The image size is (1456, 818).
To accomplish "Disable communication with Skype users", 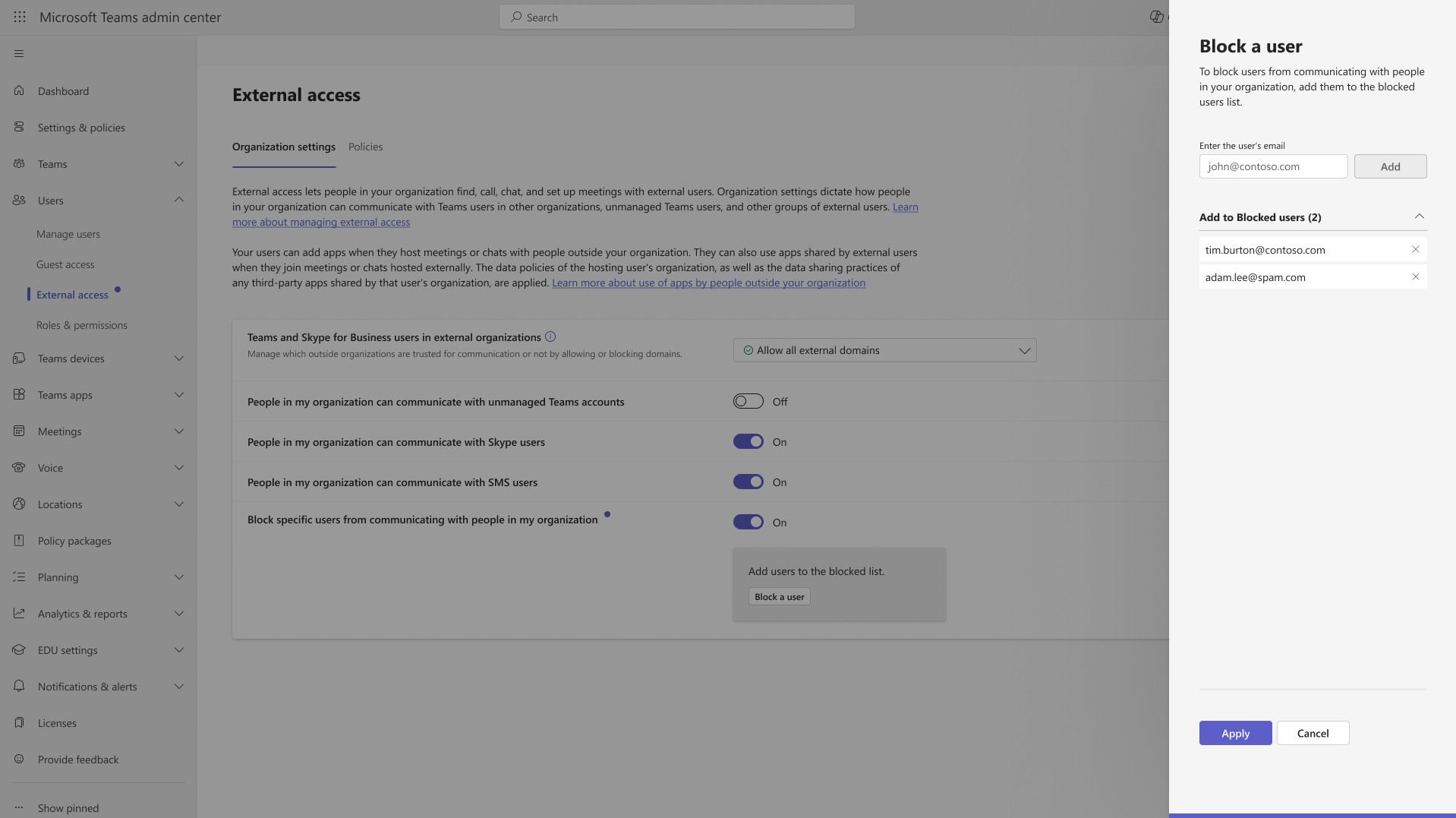I will (x=748, y=441).
